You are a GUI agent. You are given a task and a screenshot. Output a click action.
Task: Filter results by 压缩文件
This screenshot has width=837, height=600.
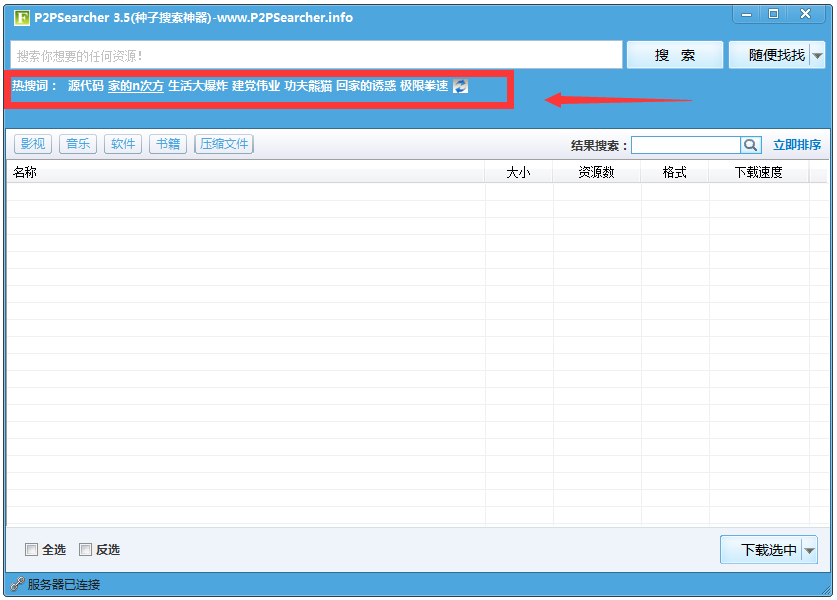[x=224, y=144]
